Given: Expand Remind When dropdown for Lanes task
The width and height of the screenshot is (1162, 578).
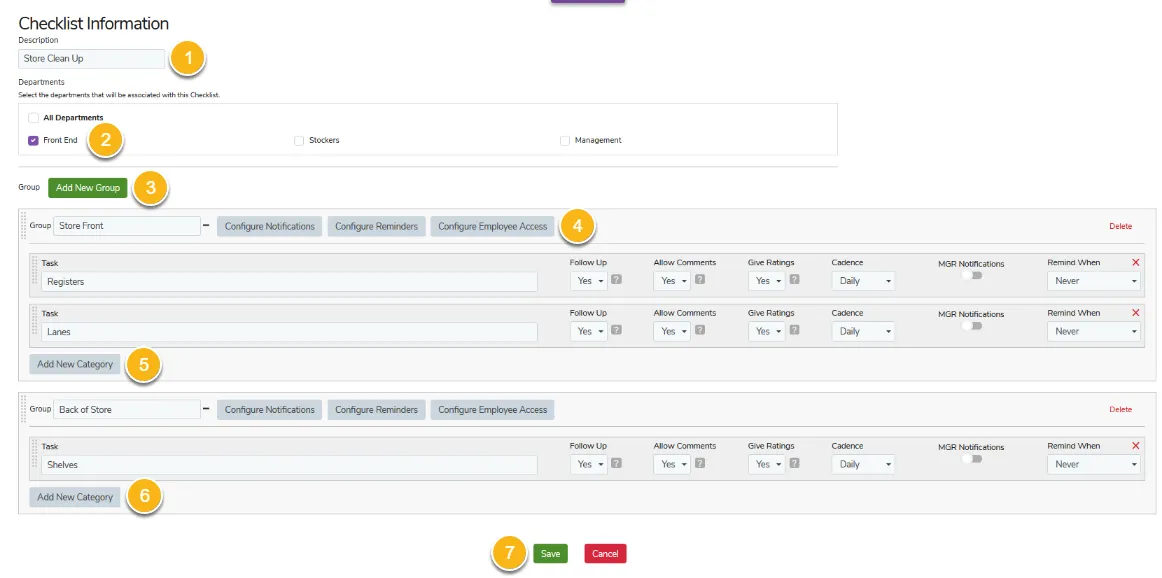Looking at the screenshot, I should [x=1093, y=331].
